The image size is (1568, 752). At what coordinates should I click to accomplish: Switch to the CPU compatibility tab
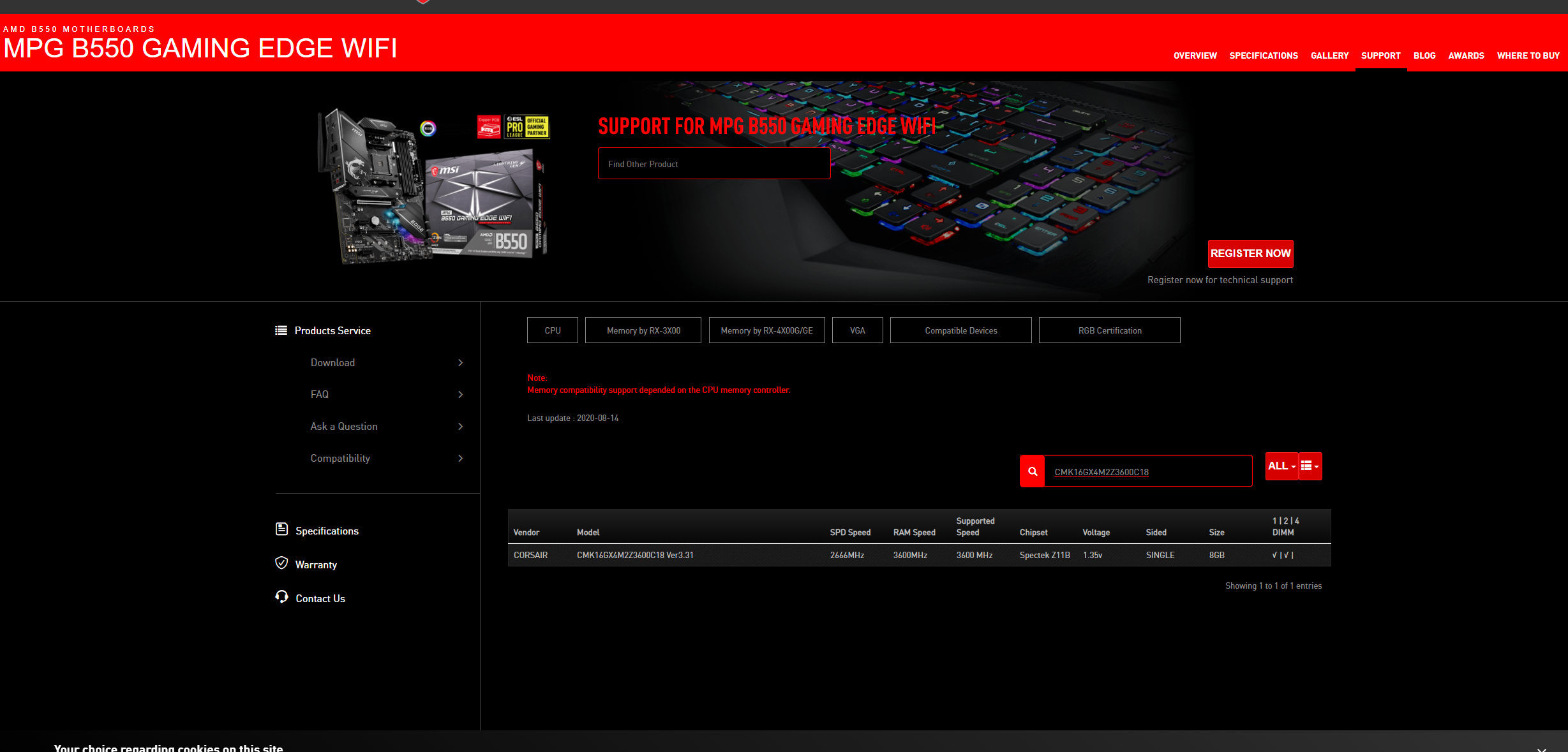pos(552,330)
